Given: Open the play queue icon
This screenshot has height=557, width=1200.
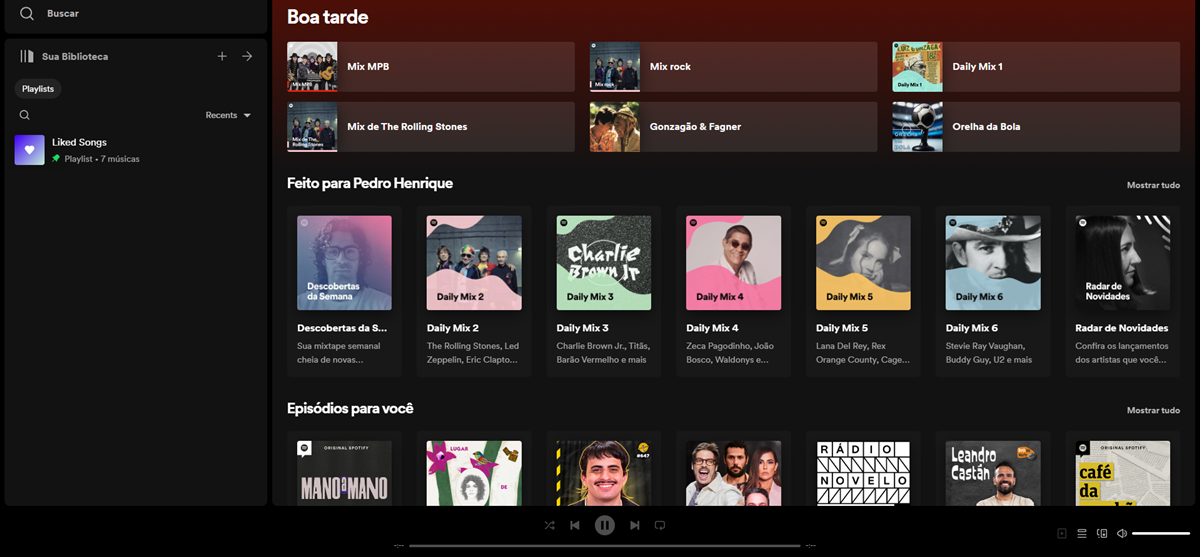Looking at the screenshot, I should (x=1082, y=534).
